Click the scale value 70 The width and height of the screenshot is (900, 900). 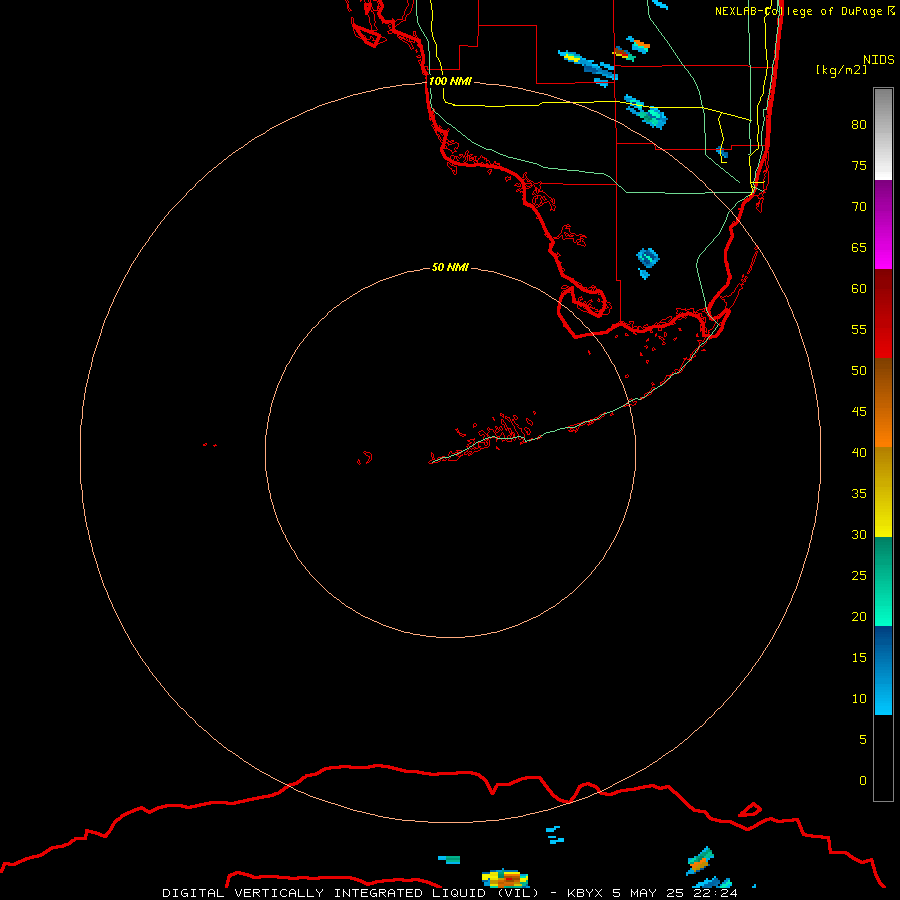pos(859,207)
